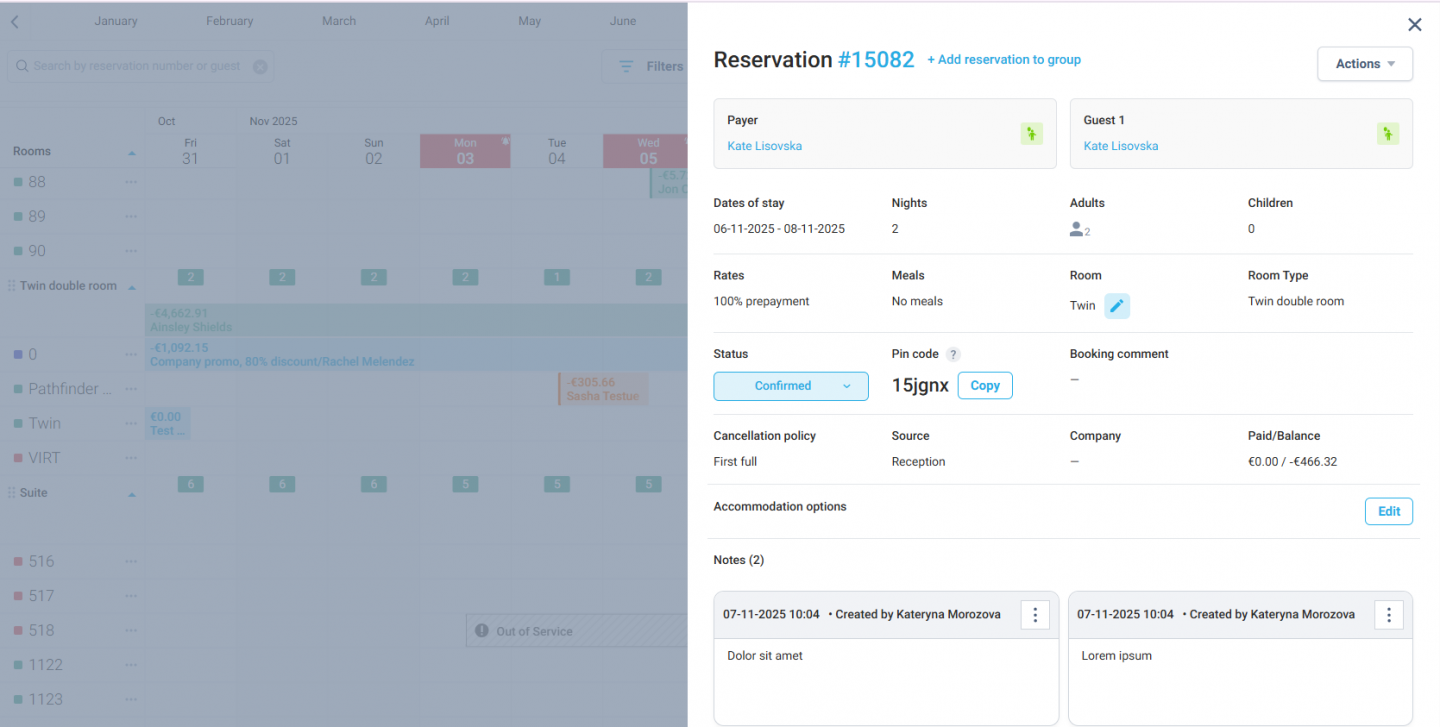This screenshot has height=727, width=1440.
Task: Click the question mark icon beside Pin code
Action: 951,353
